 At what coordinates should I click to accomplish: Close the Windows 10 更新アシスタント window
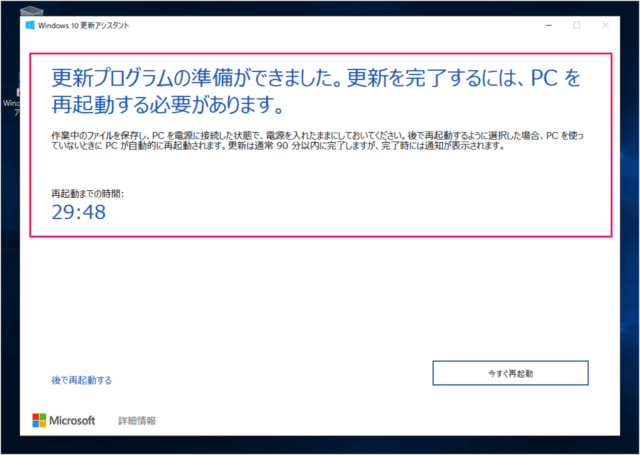605,23
